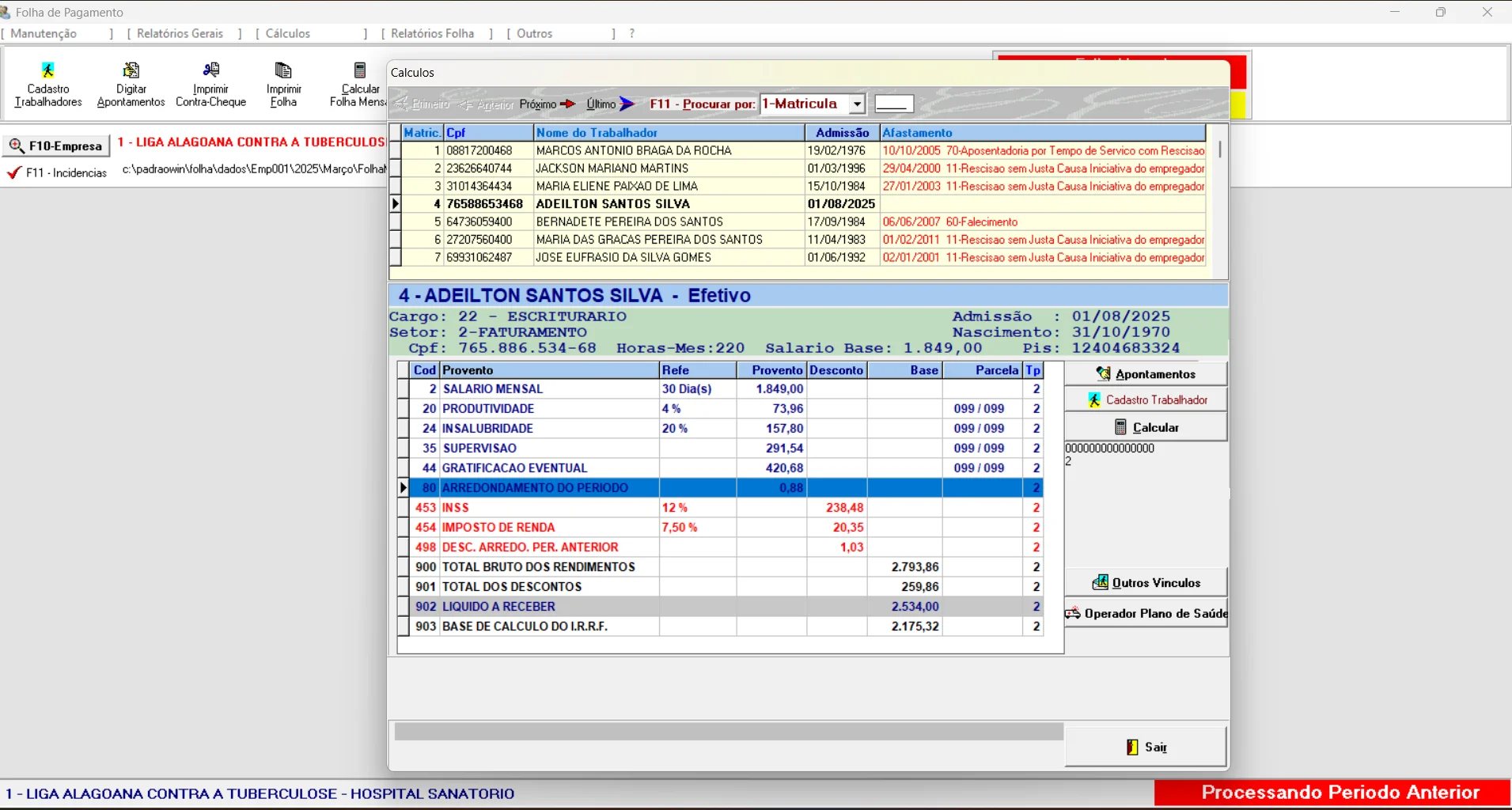Click the search value input field
The height and width of the screenshot is (810, 1512).
click(894, 104)
